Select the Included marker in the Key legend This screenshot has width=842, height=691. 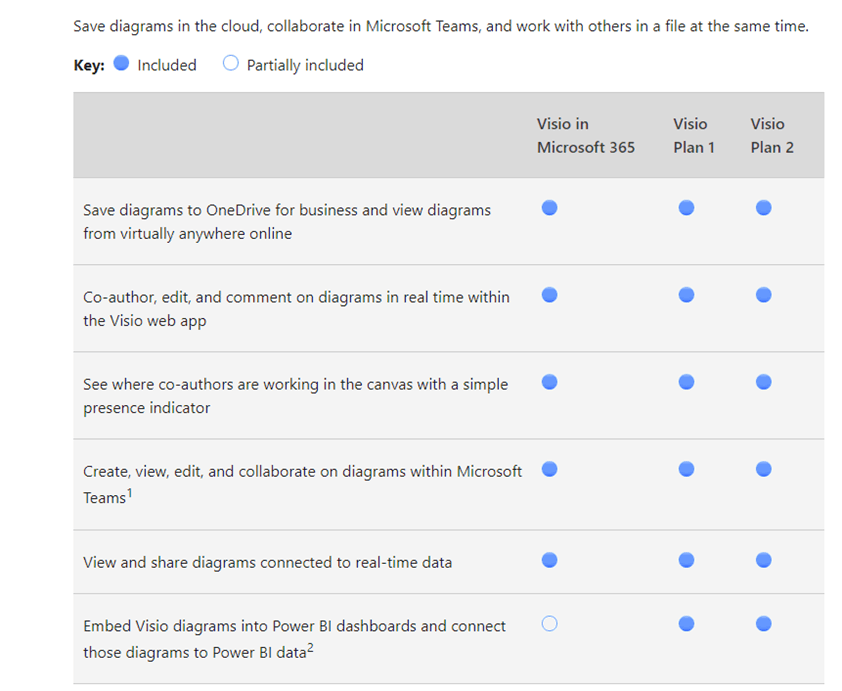pos(121,64)
